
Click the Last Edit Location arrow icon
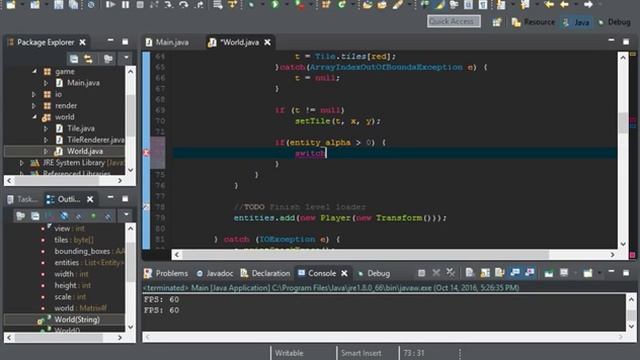coord(549,4)
